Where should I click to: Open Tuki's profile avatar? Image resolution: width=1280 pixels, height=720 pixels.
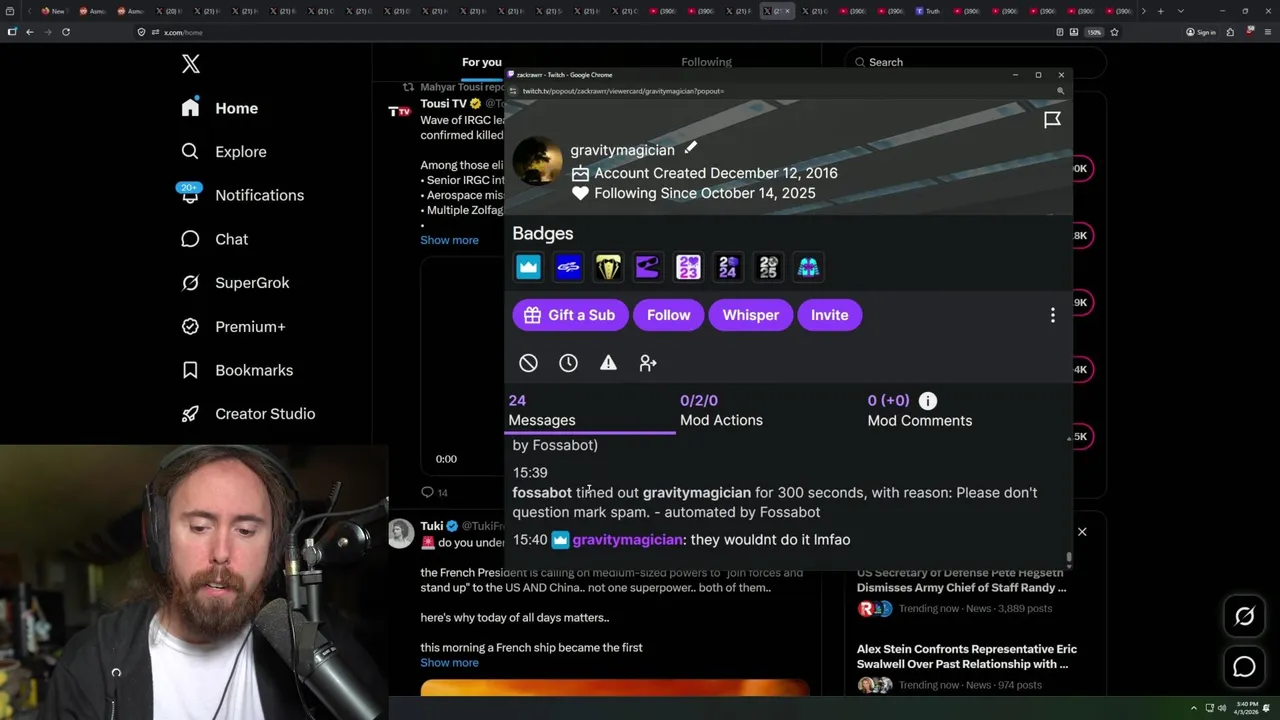pos(401,533)
